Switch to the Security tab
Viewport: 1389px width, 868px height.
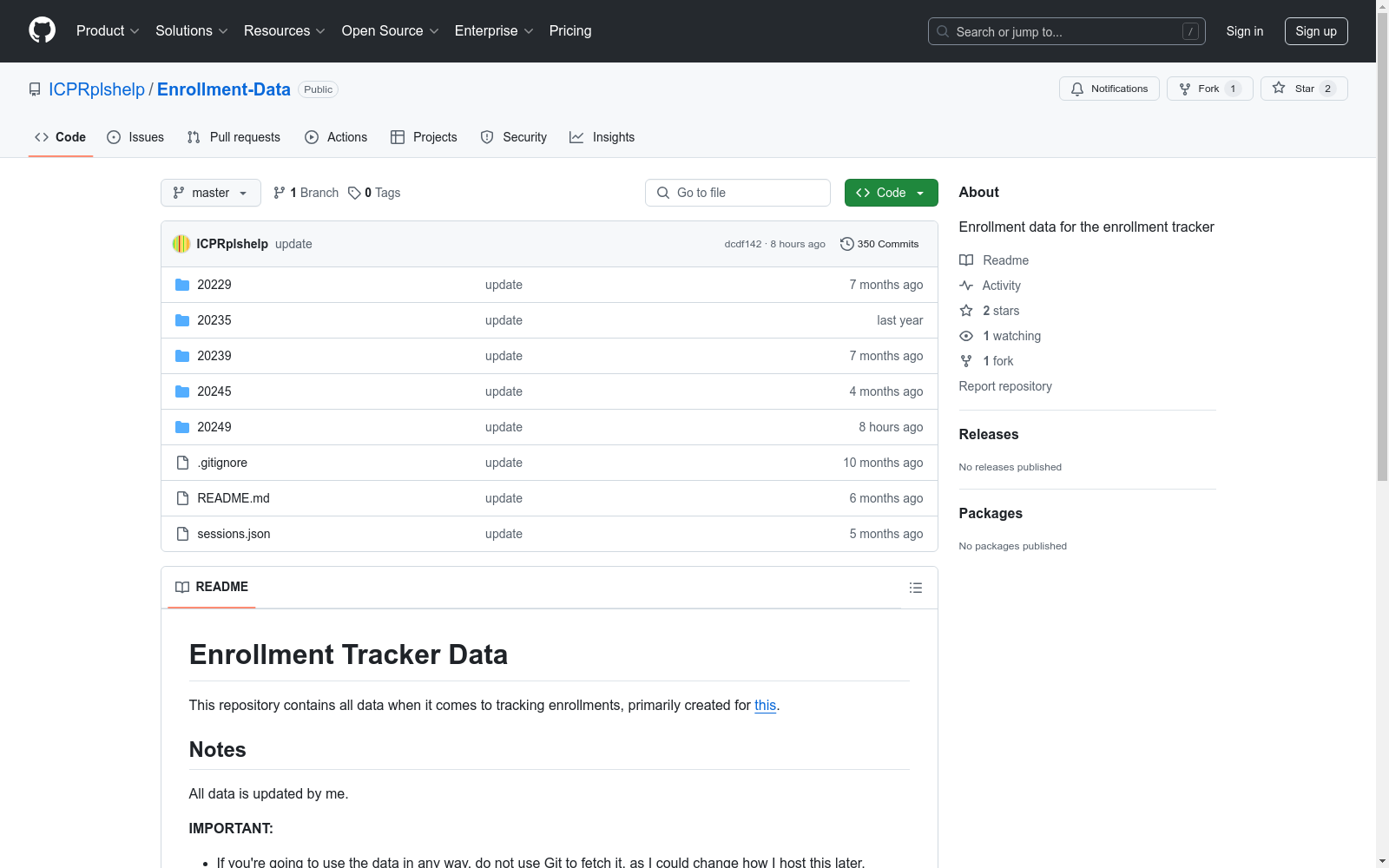tap(514, 137)
